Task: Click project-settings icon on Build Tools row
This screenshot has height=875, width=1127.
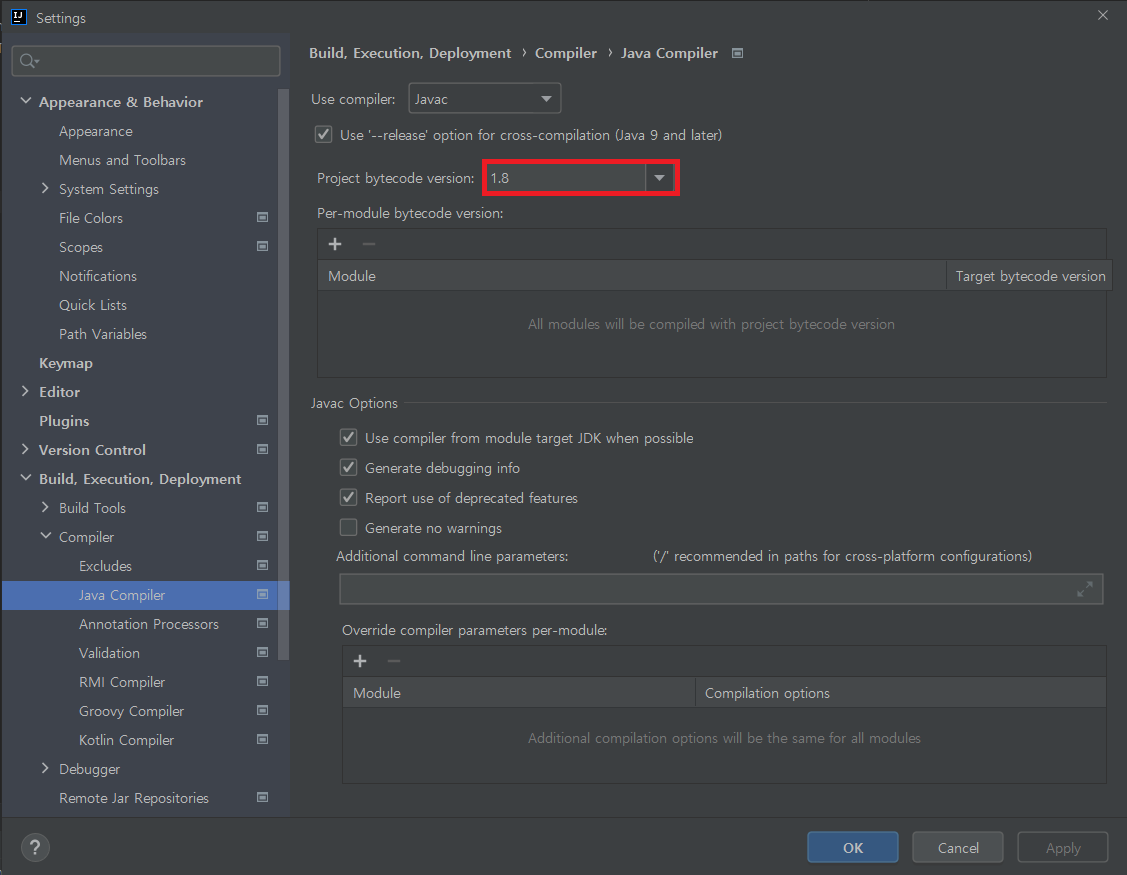Action: point(262,508)
